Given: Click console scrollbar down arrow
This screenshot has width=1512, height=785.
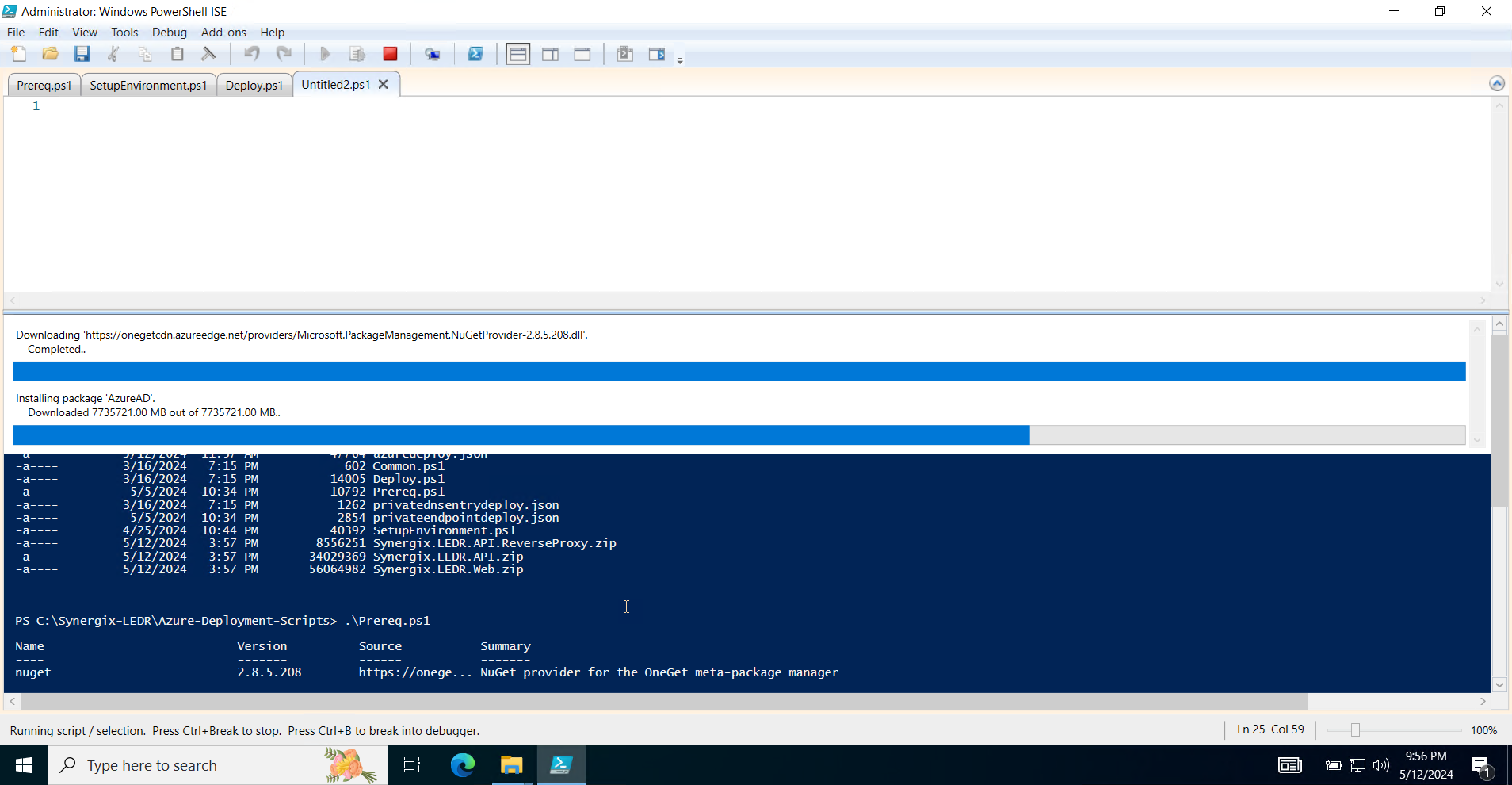Looking at the screenshot, I should [x=1499, y=685].
